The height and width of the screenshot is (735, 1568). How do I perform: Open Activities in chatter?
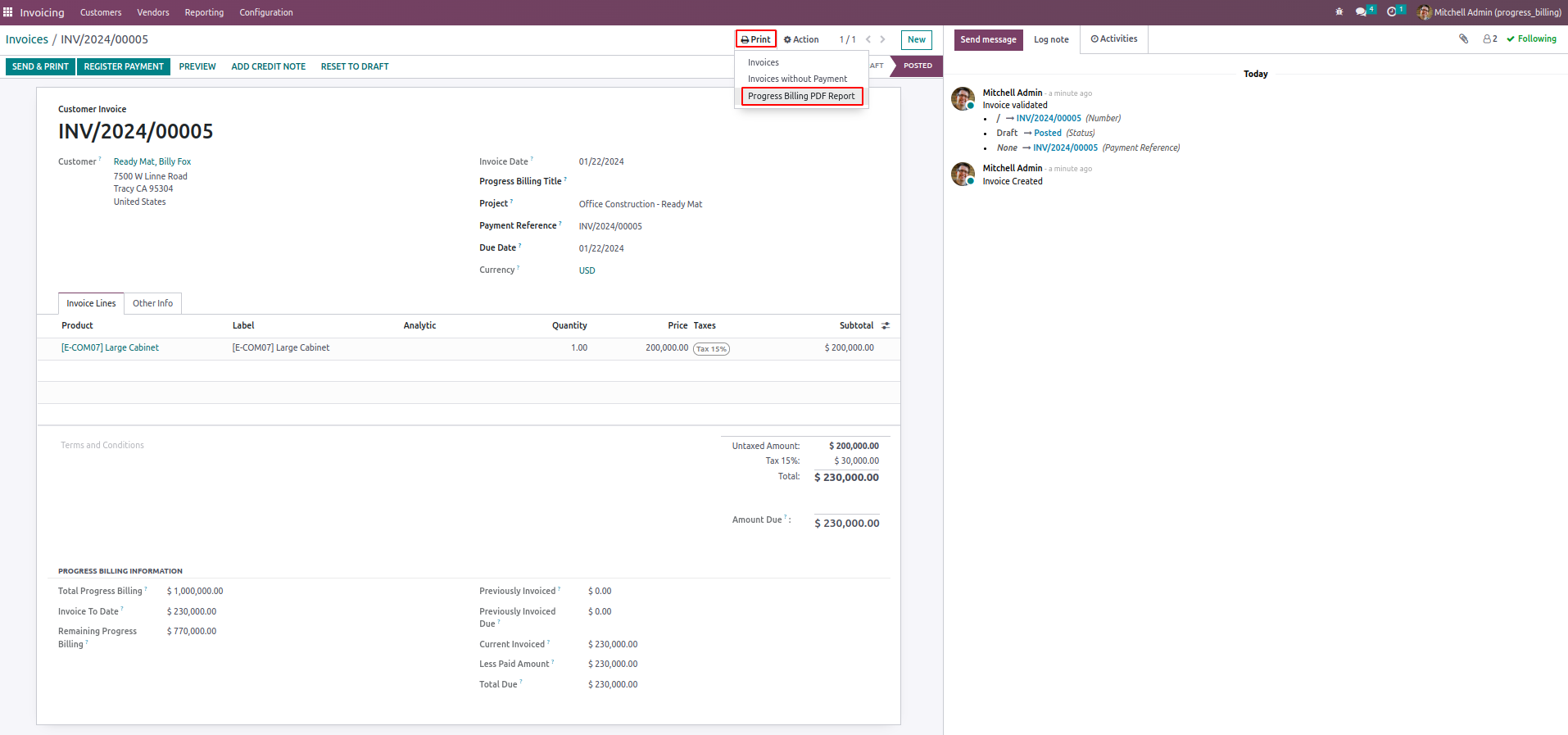click(1114, 39)
